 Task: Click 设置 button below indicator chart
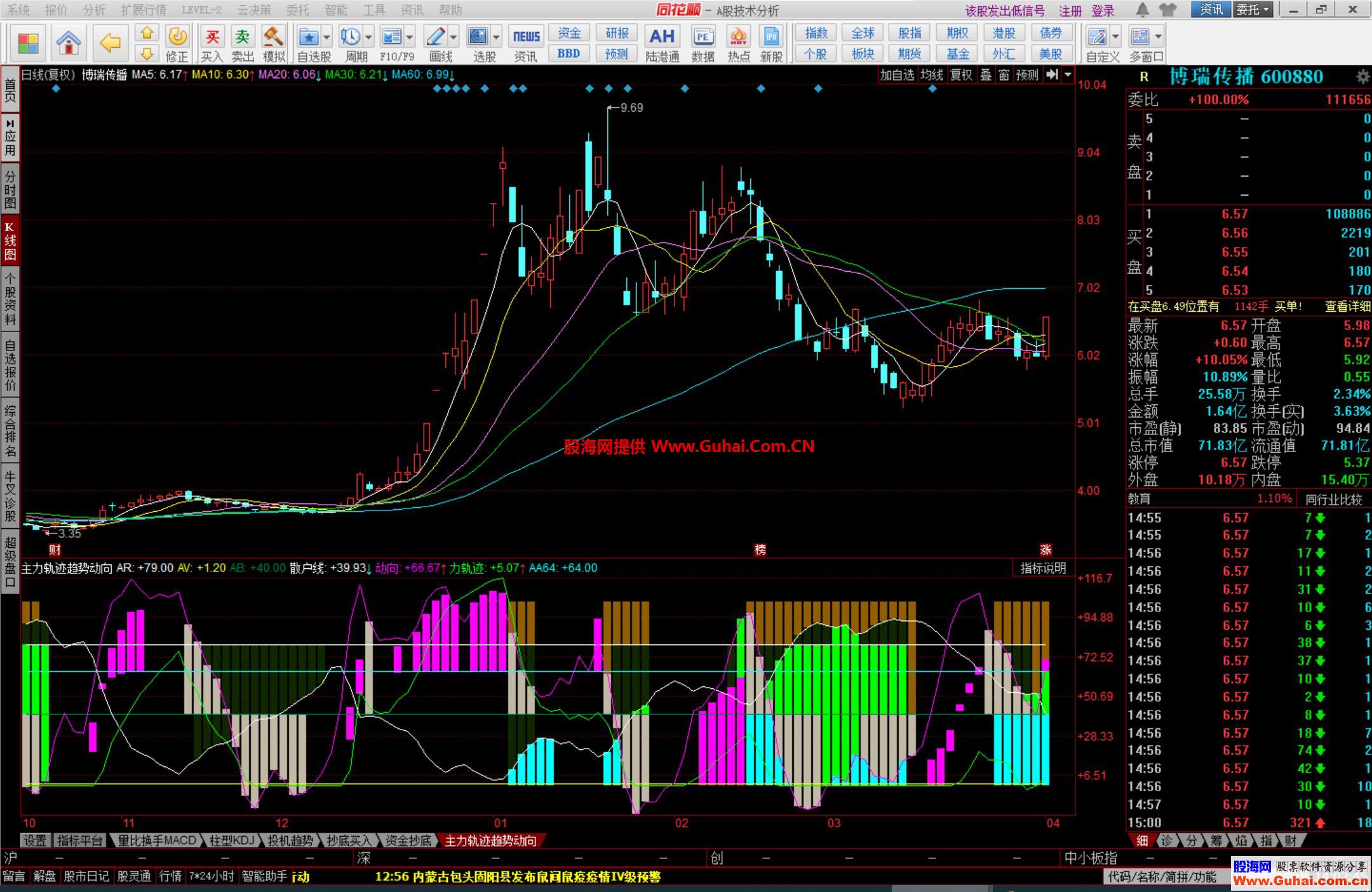click(x=36, y=841)
